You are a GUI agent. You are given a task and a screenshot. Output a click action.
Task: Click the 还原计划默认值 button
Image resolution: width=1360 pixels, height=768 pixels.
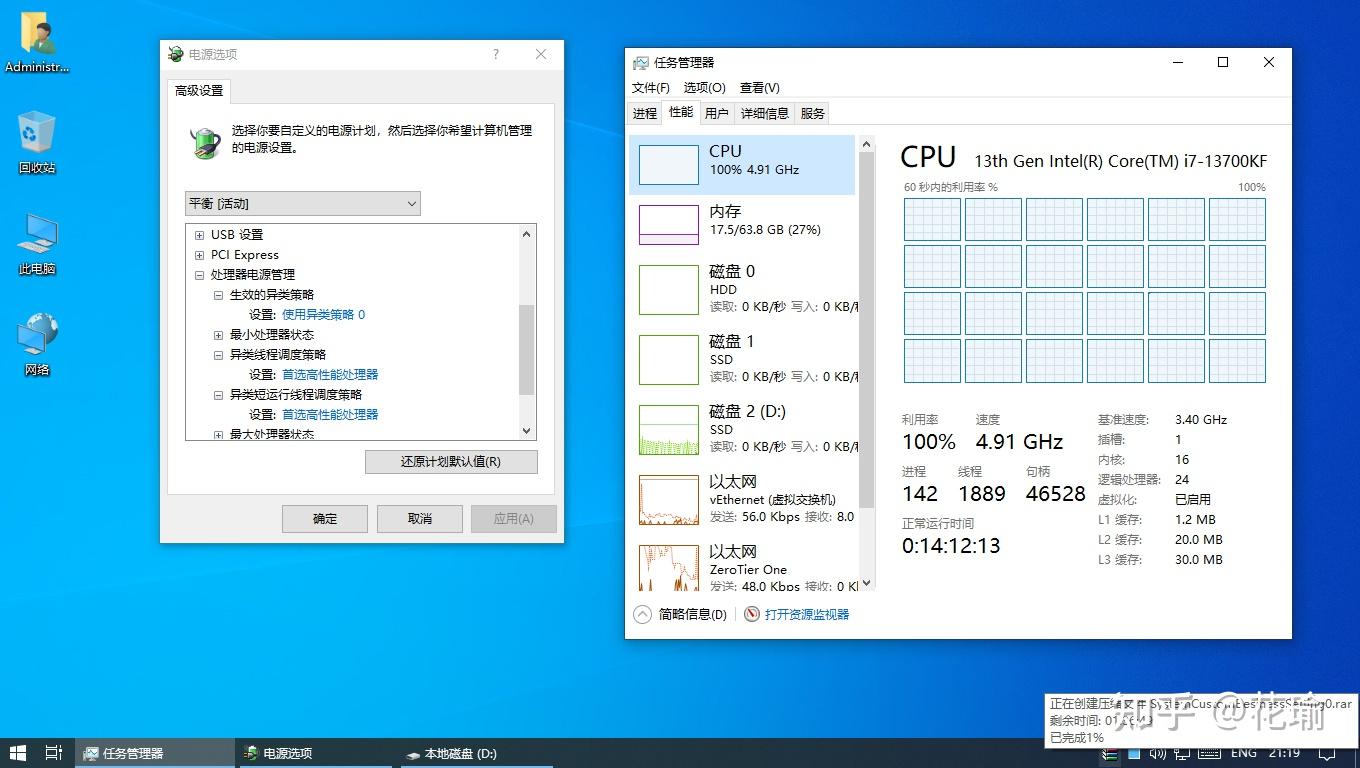click(x=450, y=461)
